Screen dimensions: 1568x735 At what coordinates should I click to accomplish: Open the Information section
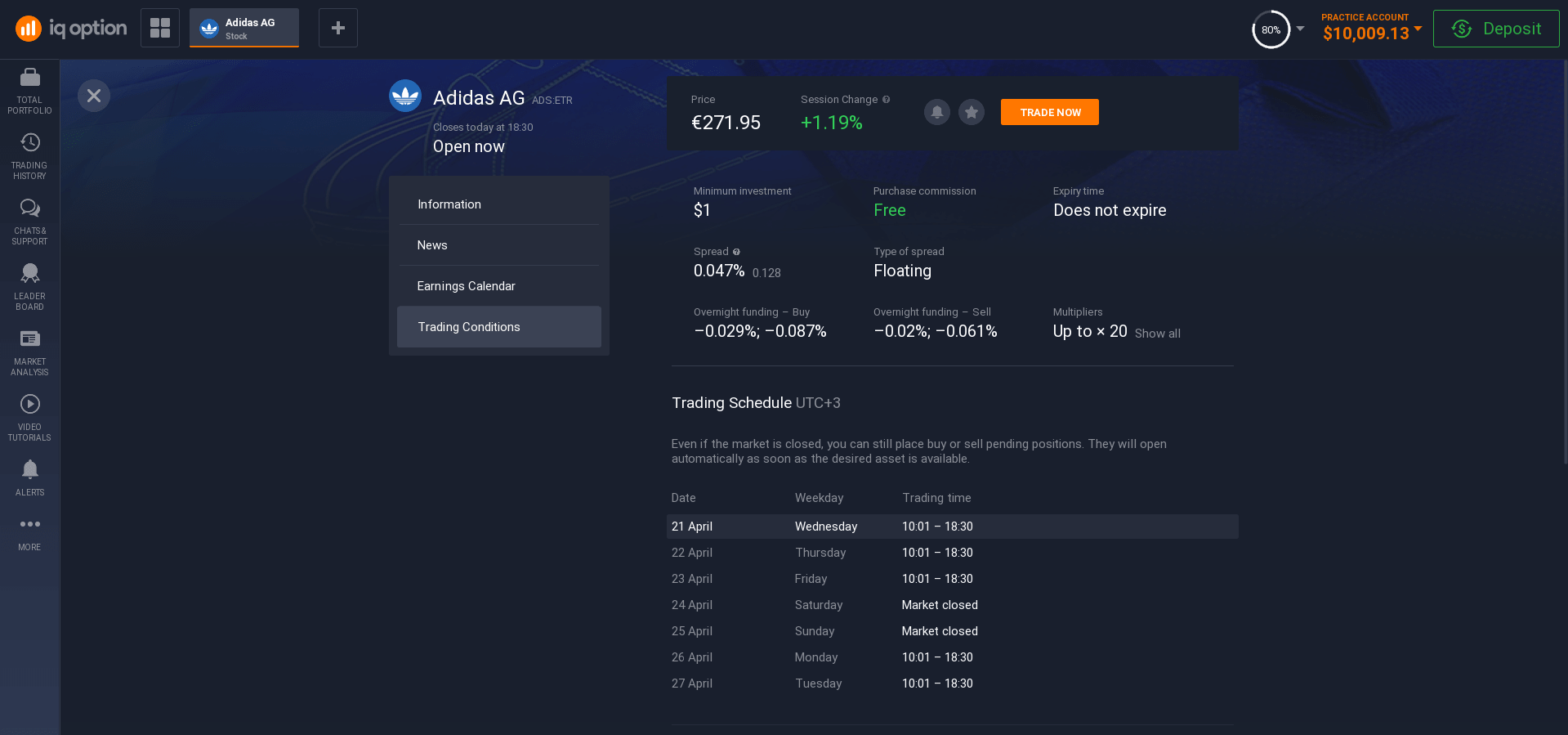[x=499, y=204]
